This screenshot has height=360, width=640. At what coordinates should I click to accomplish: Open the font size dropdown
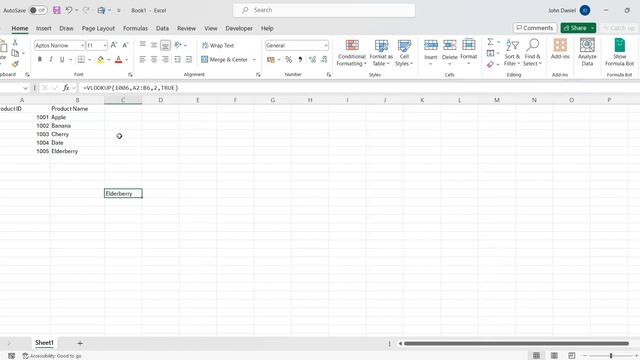click(x=105, y=45)
